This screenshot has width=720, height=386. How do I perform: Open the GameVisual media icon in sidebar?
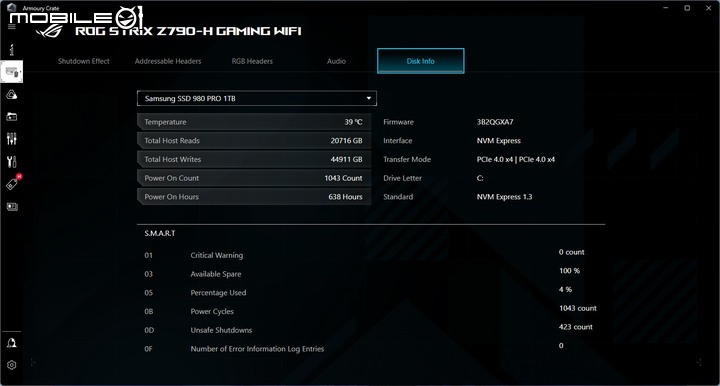click(x=11, y=117)
